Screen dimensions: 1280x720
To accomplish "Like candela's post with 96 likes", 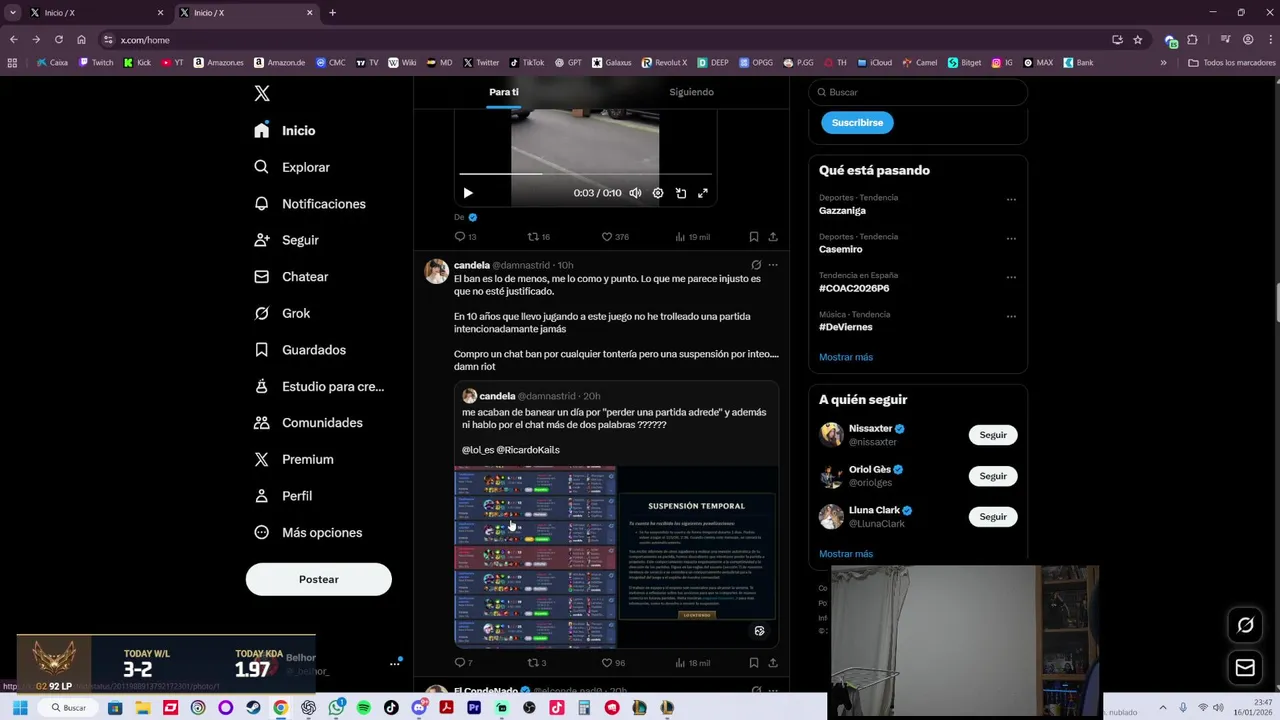I will tap(613, 663).
